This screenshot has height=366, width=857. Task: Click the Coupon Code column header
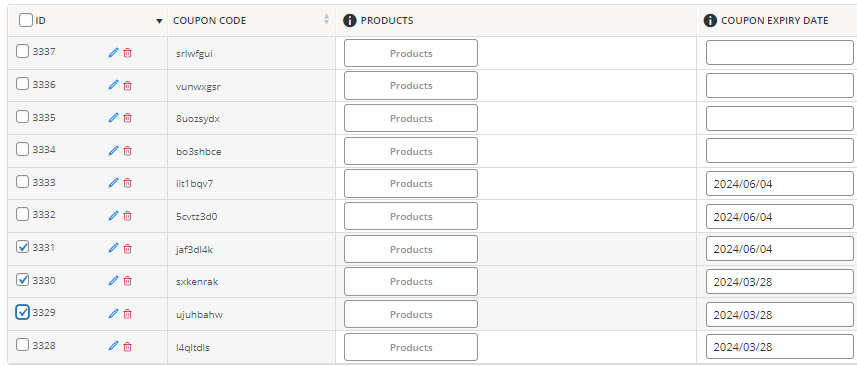point(209,21)
